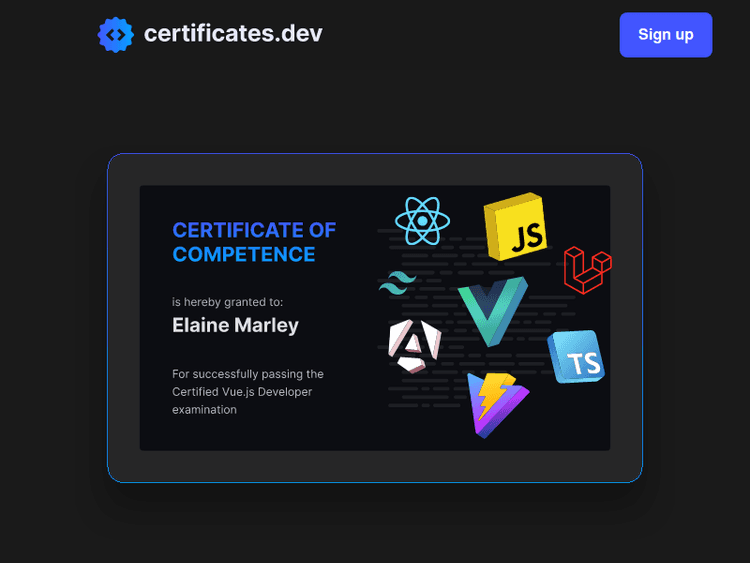The width and height of the screenshot is (750, 563).
Task: Click the white Angular shield logo
Action: tap(414, 346)
